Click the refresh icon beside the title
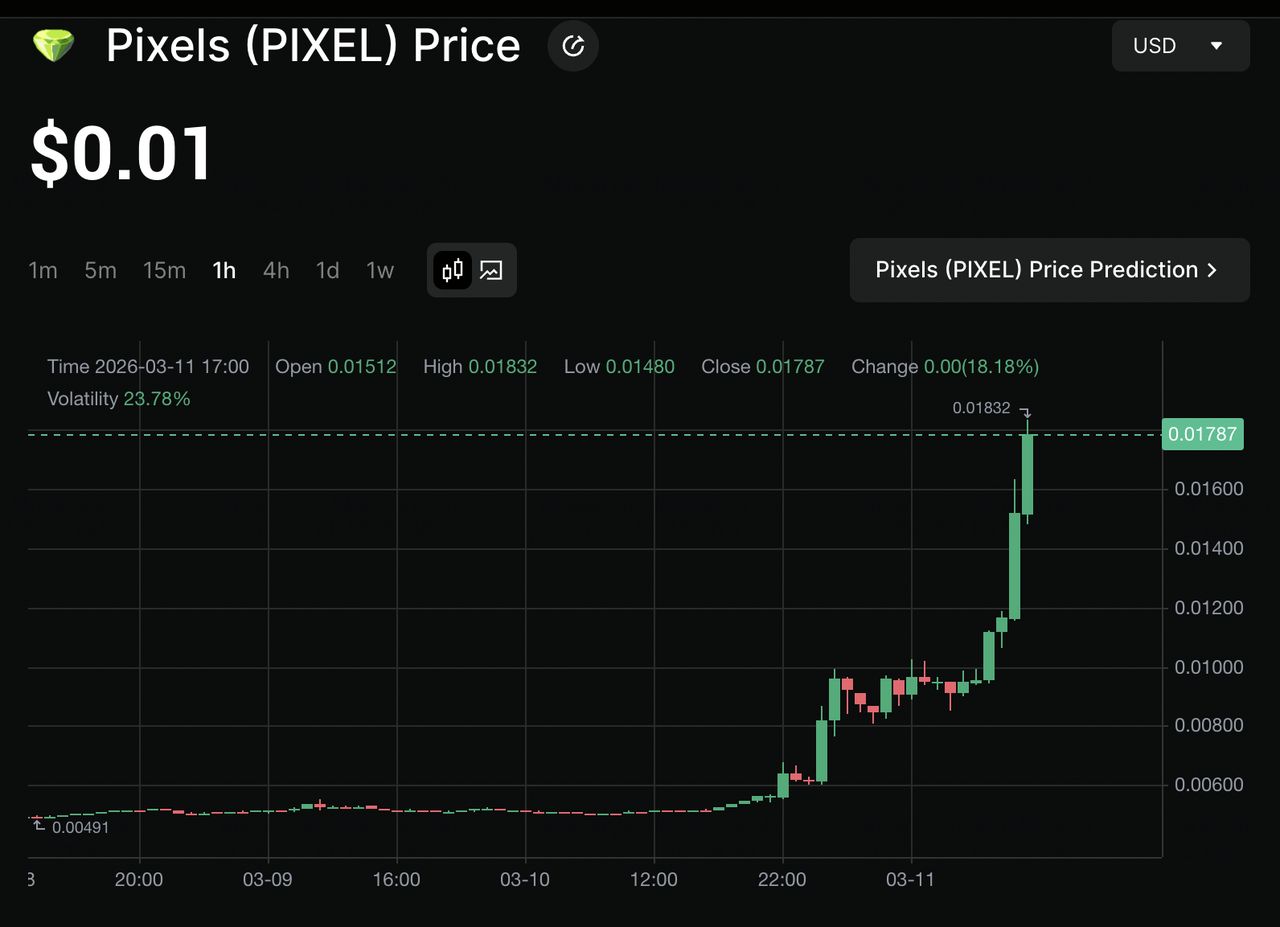This screenshot has height=927, width=1280. click(573, 45)
